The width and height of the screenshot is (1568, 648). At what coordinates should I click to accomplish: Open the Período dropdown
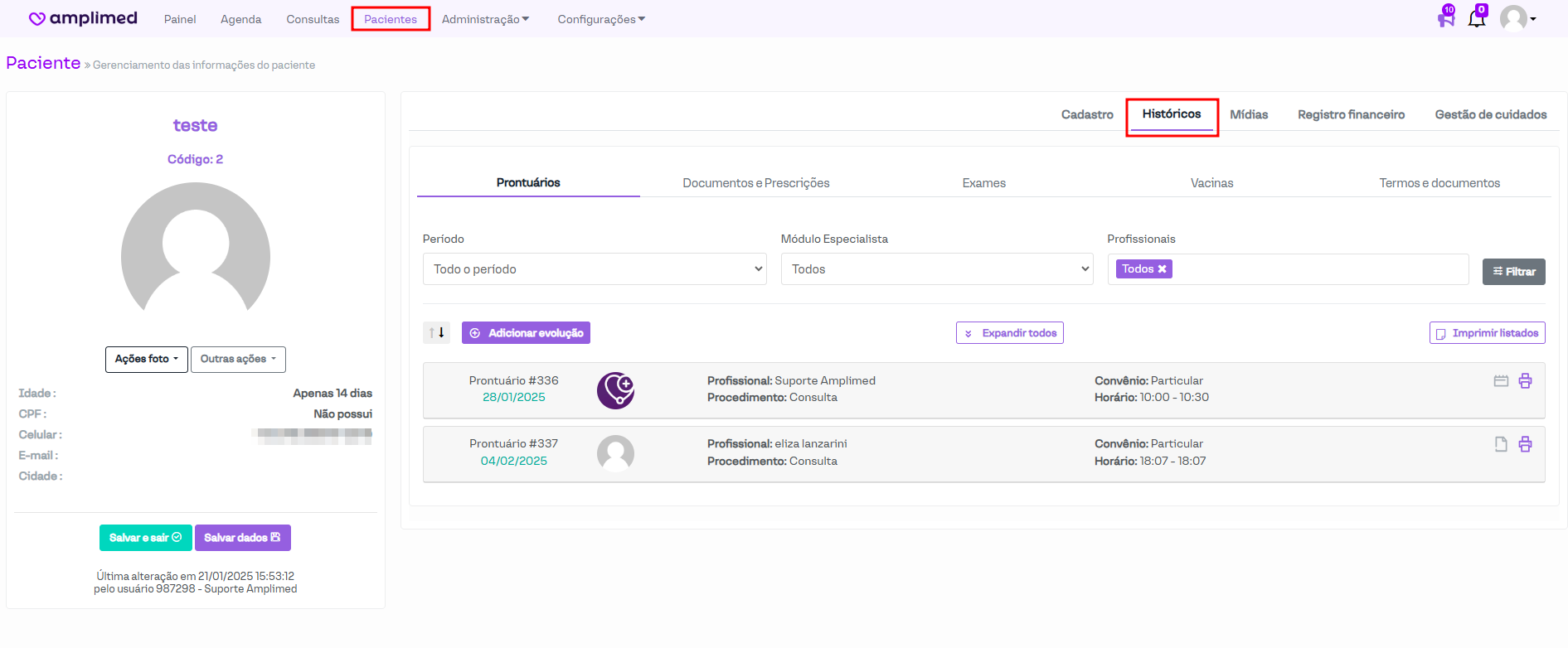[x=594, y=269]
